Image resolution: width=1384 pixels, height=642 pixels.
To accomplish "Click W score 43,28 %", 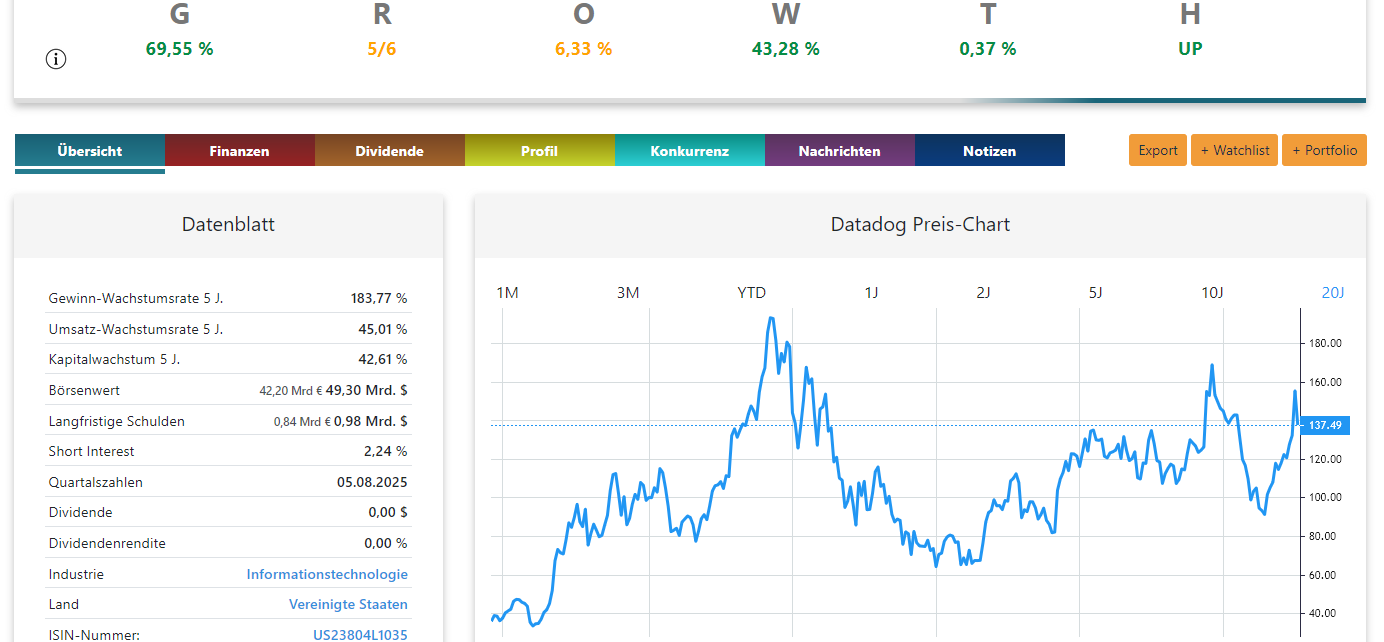I will coord(785,48).
